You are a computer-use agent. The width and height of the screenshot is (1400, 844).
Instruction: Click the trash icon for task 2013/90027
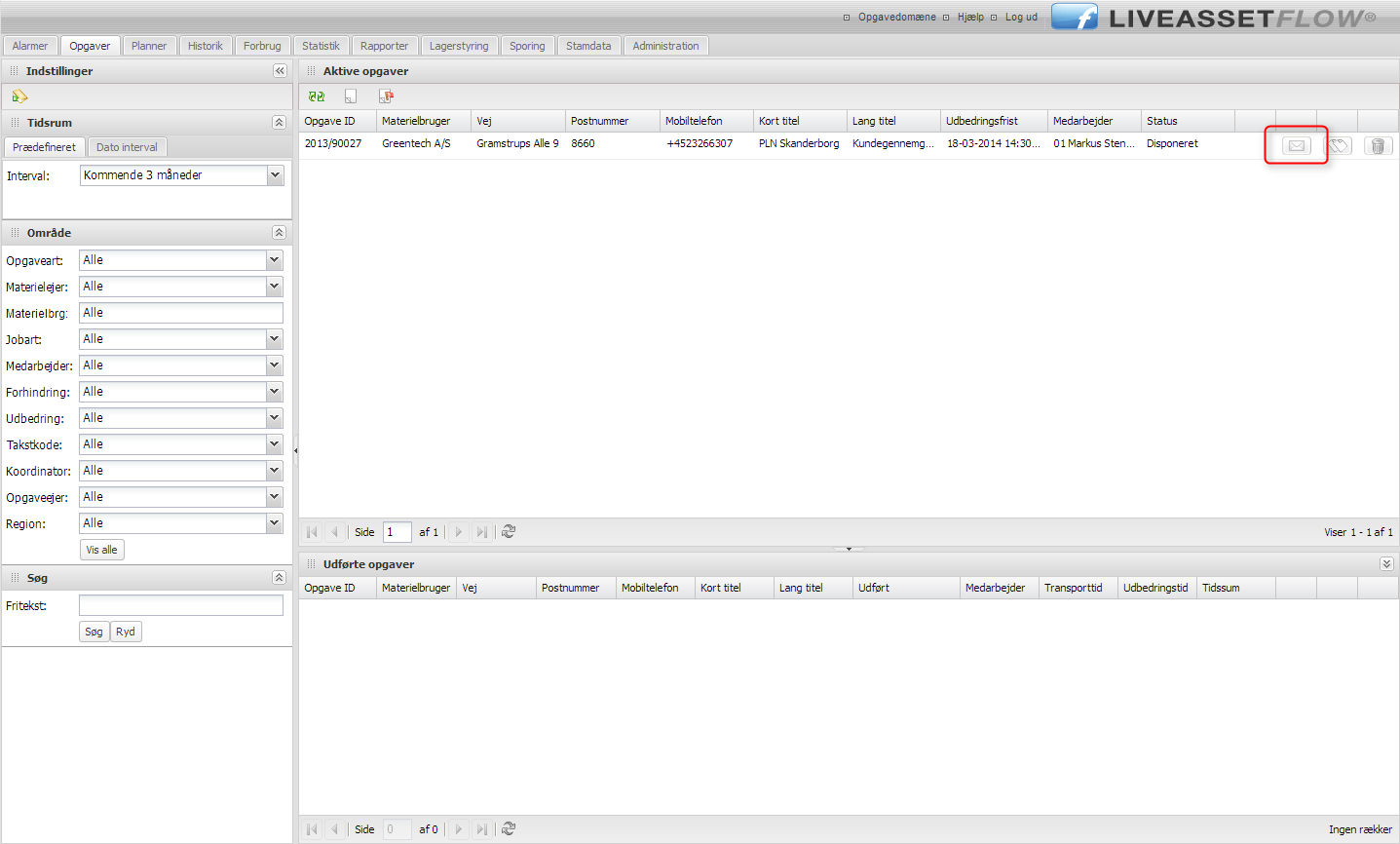click(1378, 145)
